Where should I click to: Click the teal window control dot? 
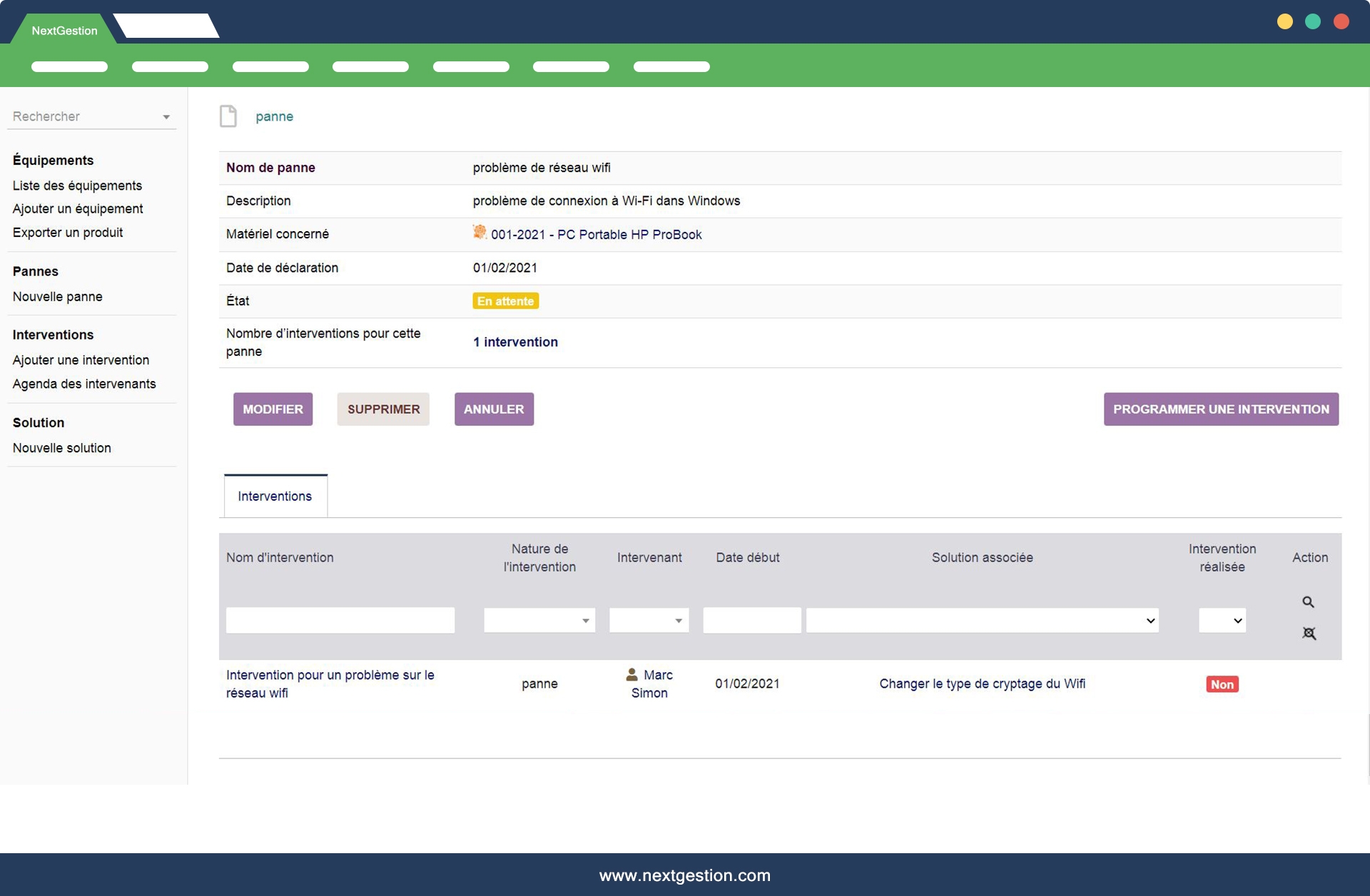coord(1313,21)
